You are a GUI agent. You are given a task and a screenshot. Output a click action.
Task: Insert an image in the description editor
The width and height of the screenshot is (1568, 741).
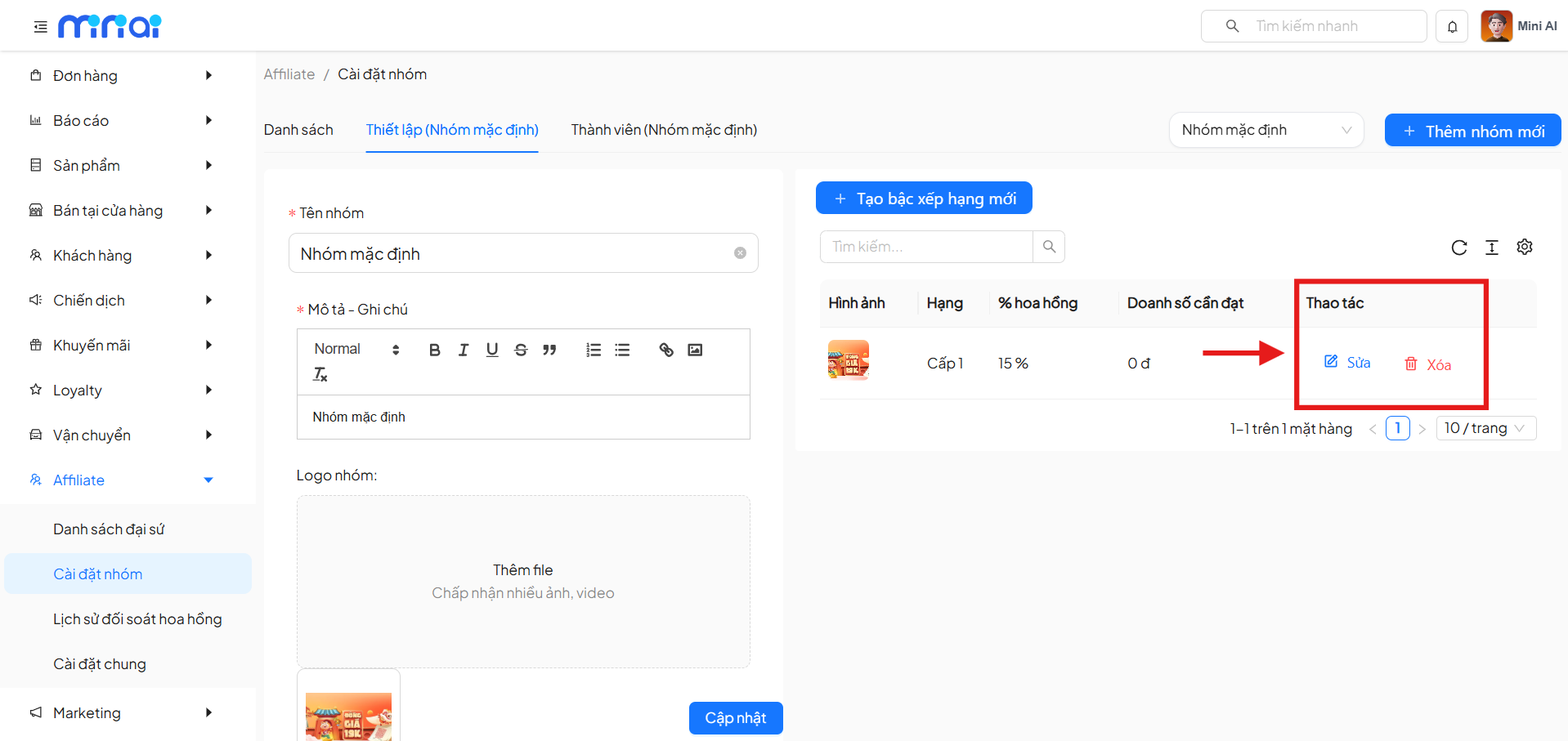(x=695, y=350)
